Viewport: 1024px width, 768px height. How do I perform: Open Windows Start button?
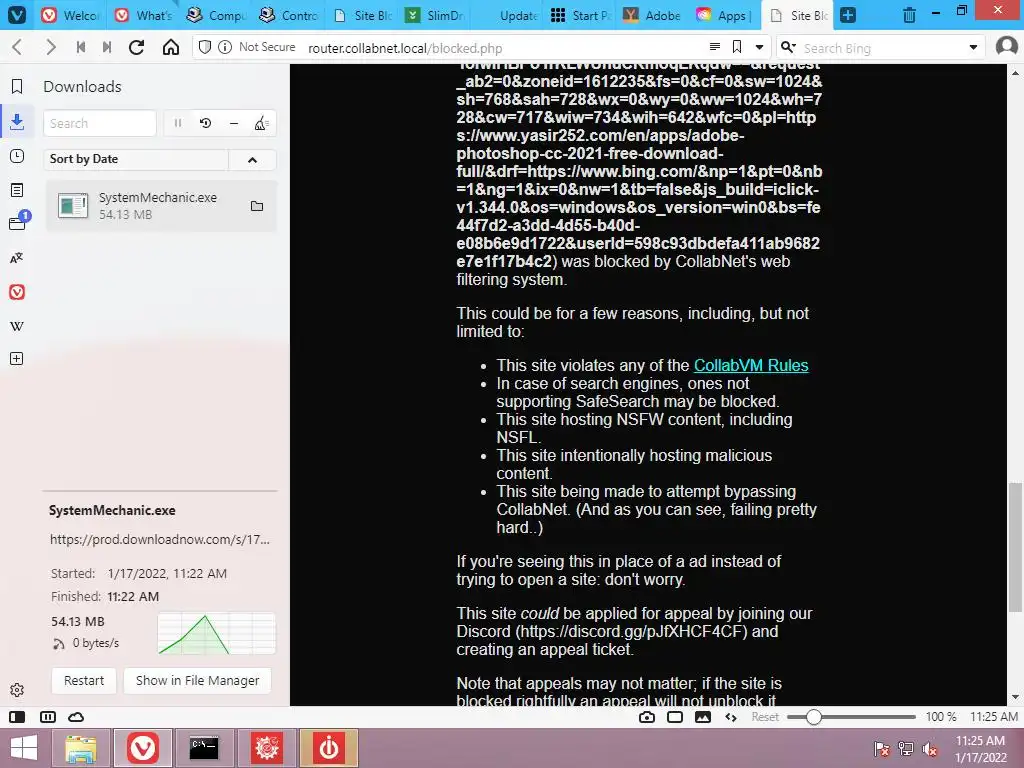point(24,748)
